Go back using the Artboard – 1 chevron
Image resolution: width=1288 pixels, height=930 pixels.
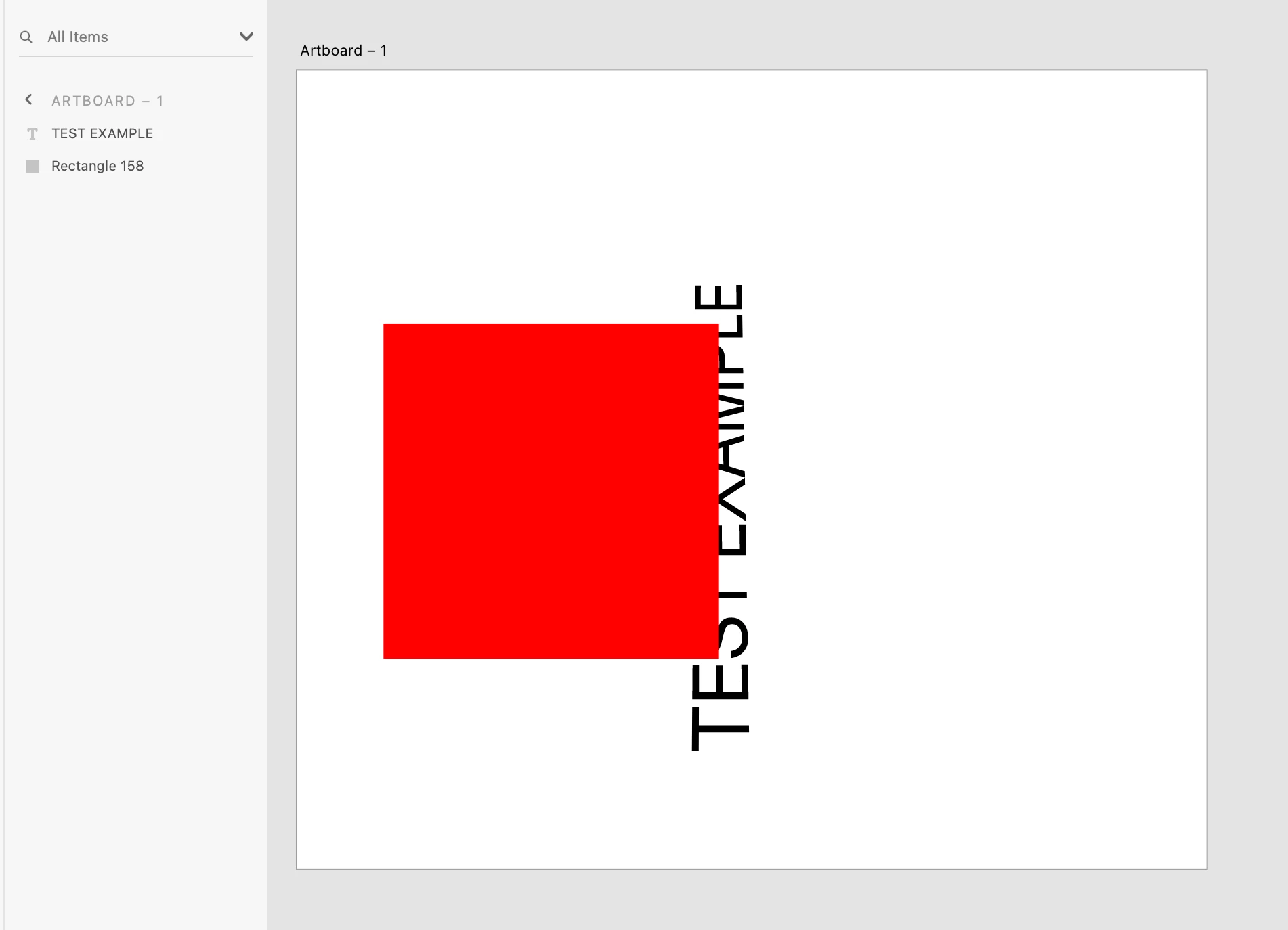click(x=28, y=100)
